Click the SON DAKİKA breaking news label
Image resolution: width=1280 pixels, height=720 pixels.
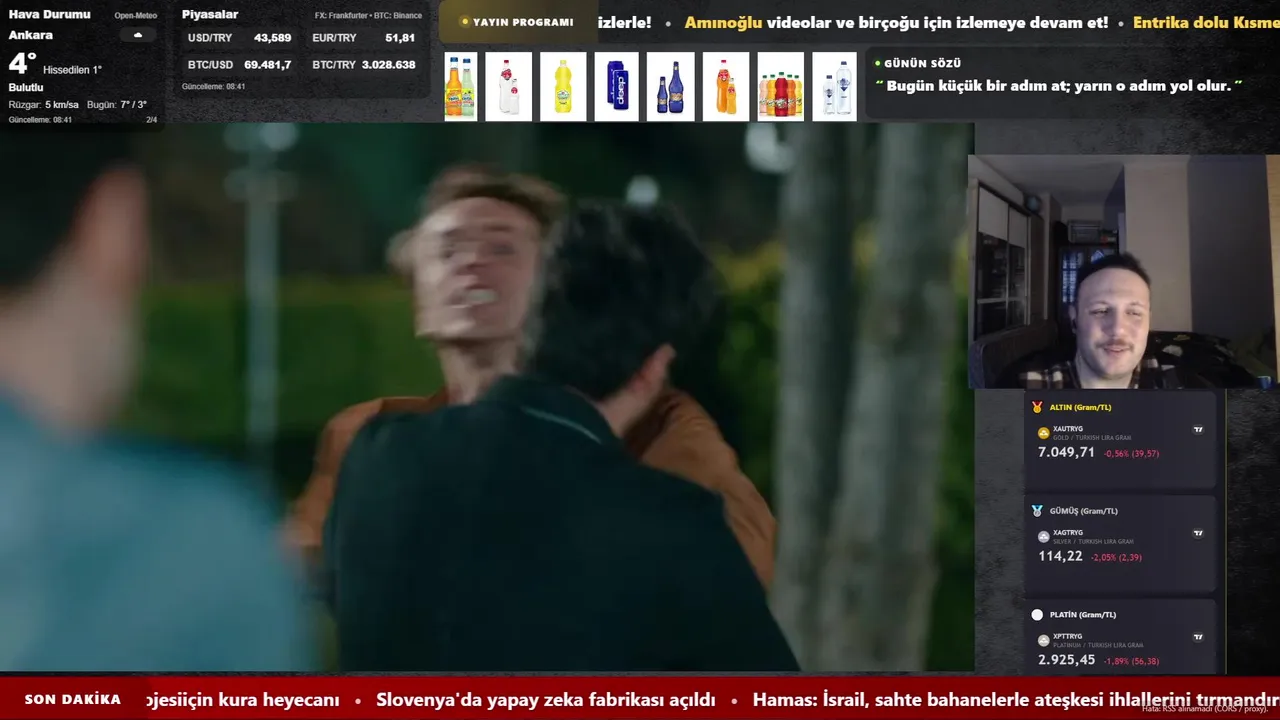click(73, 700)
